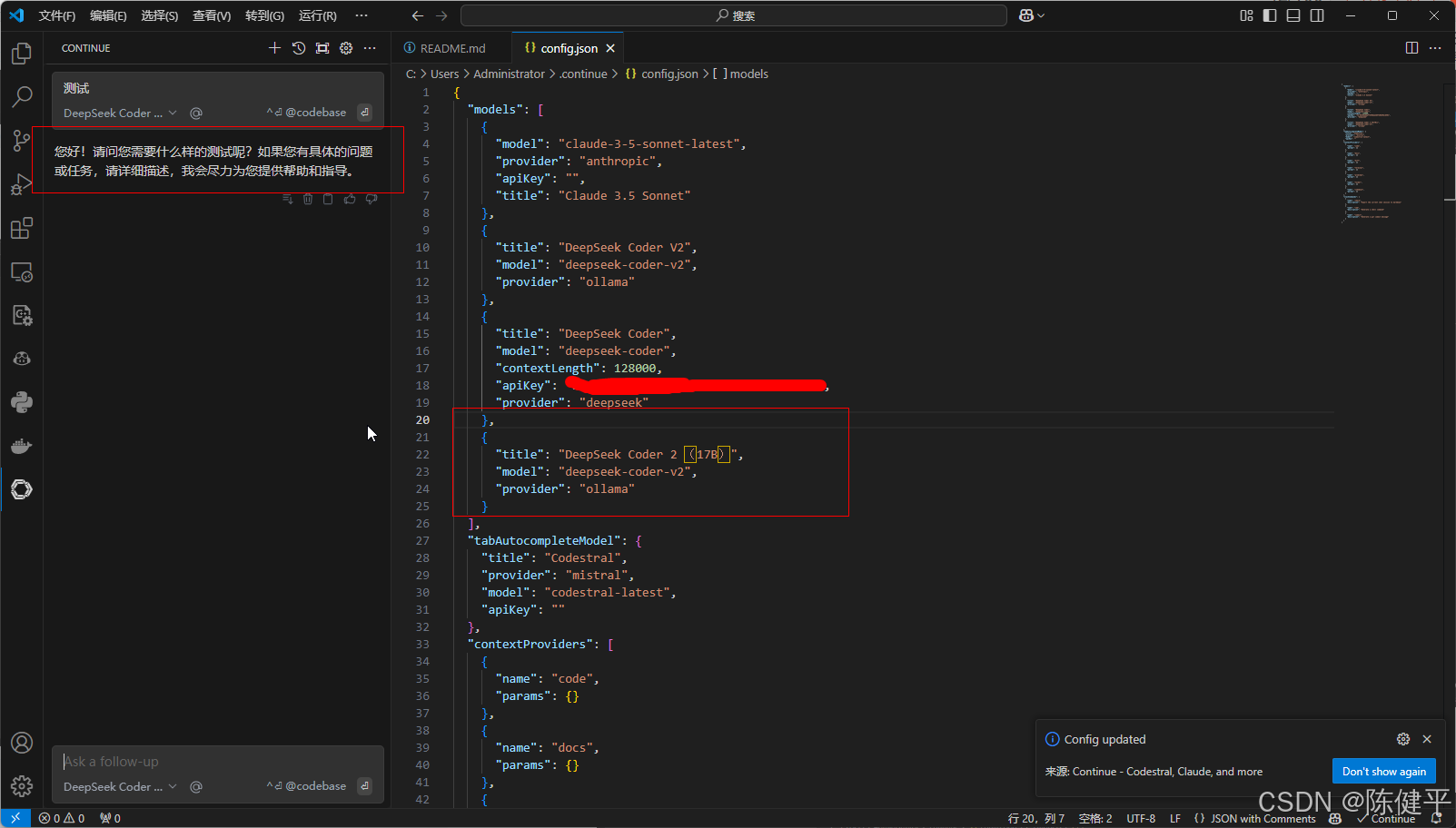
Task: Submit the follow-up with enter icon
Action: click(x=364, y=786)
